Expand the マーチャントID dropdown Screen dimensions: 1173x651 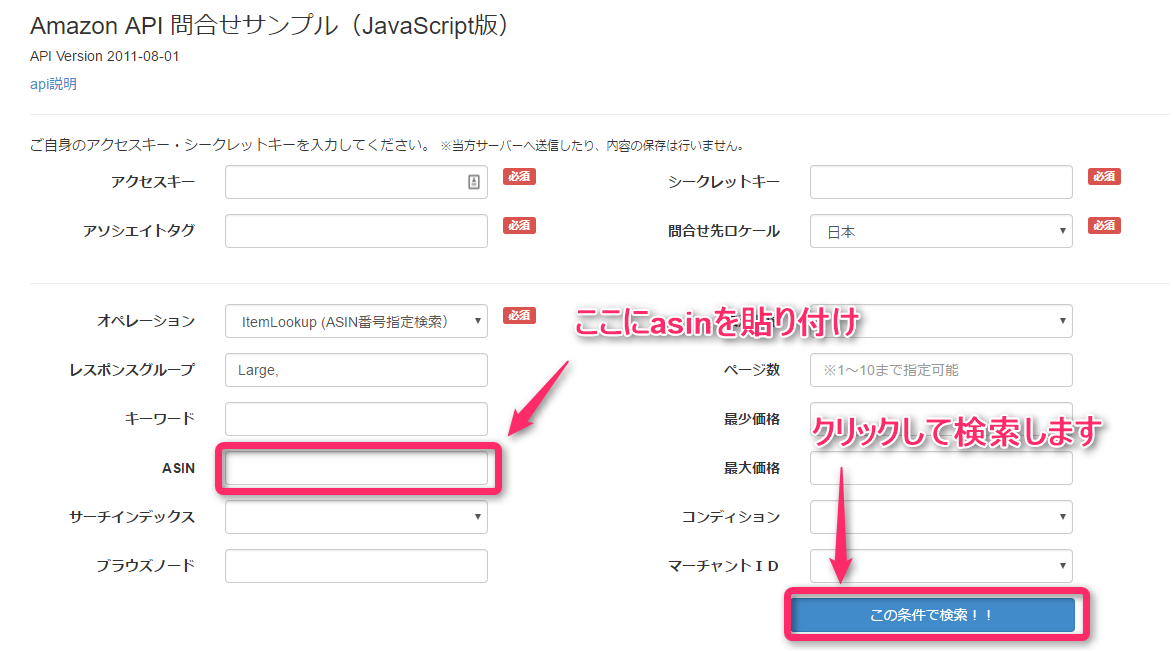click(x=941, y=566)
